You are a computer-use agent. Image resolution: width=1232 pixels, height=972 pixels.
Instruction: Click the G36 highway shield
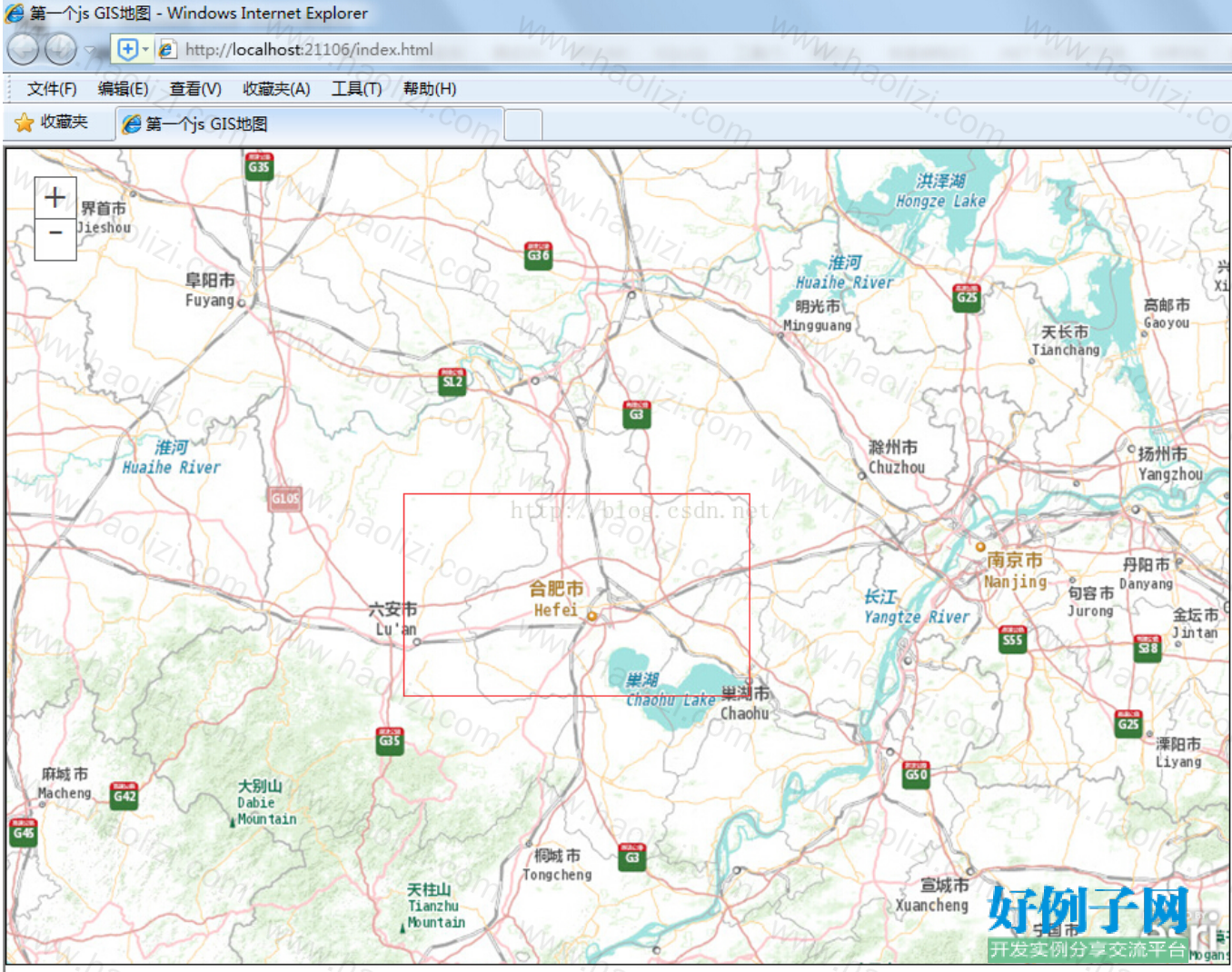pyautogui.click(x=539, y=255)
